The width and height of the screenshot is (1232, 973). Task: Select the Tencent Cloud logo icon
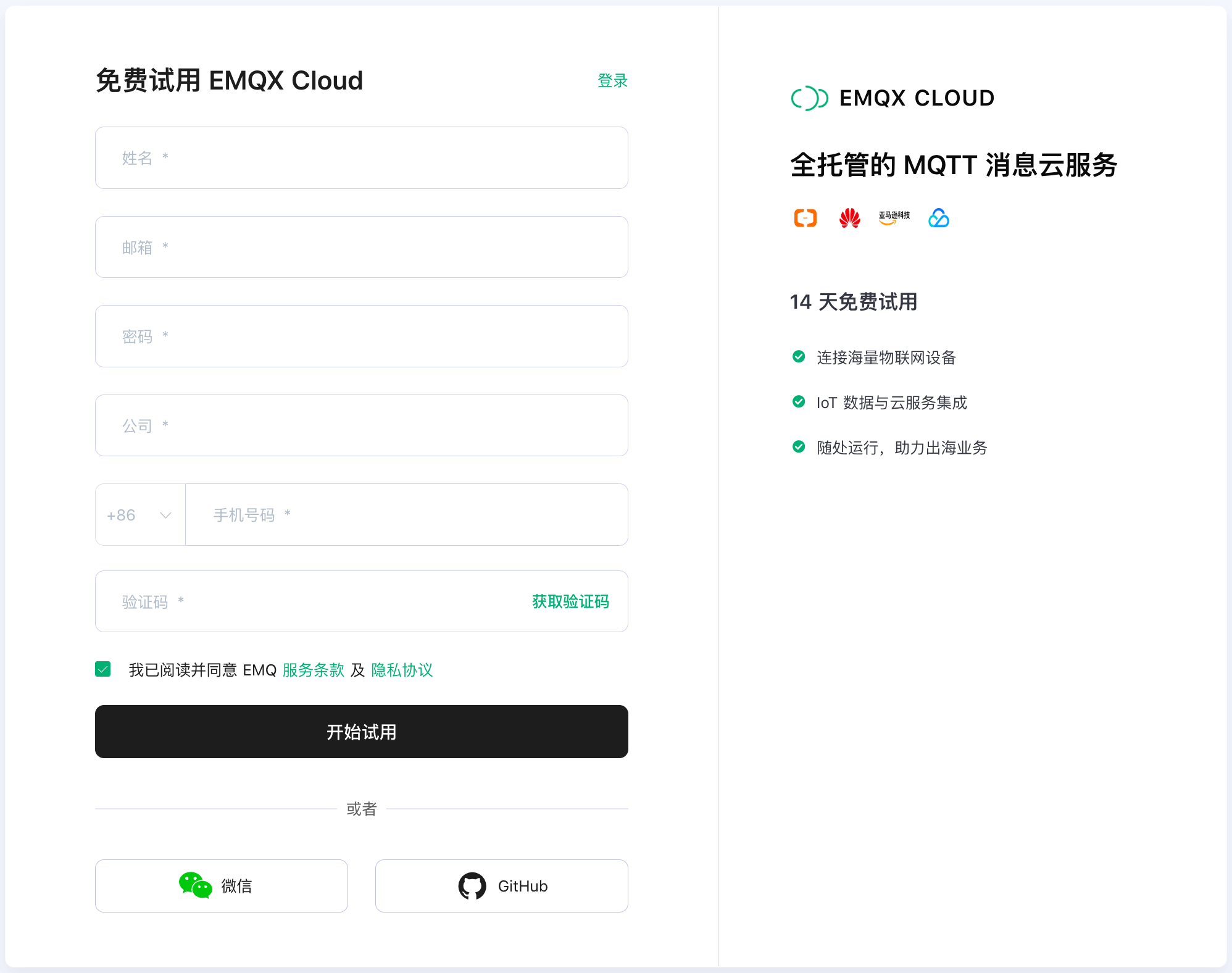pos(938,217)
